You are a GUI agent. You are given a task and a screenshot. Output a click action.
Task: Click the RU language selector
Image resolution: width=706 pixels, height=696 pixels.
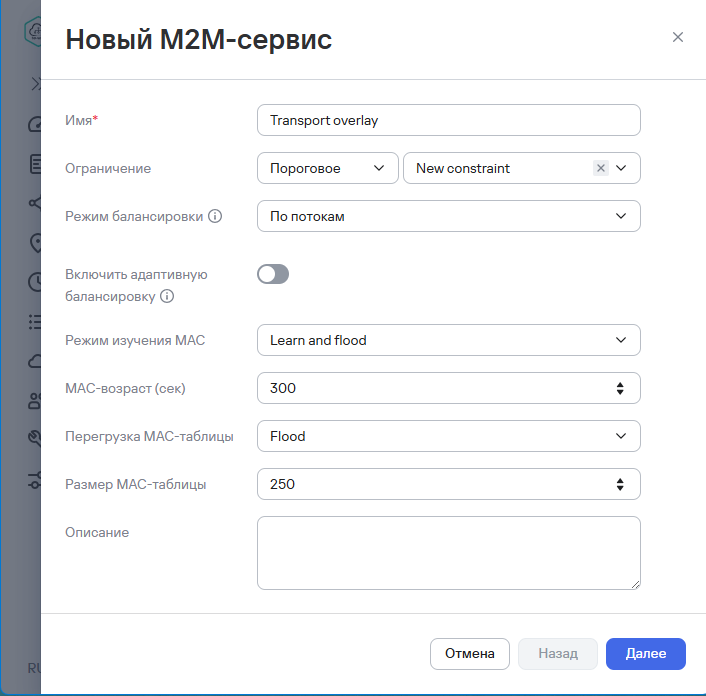(x=34, y=668)
